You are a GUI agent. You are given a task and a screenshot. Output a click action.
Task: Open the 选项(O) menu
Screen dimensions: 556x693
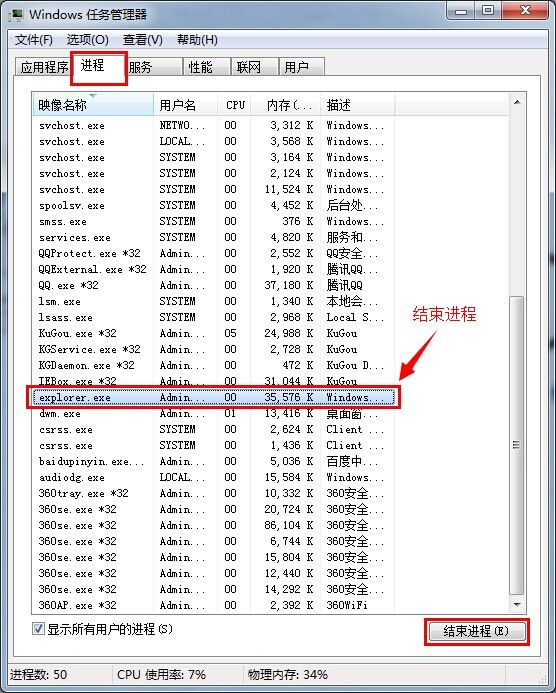88,40
